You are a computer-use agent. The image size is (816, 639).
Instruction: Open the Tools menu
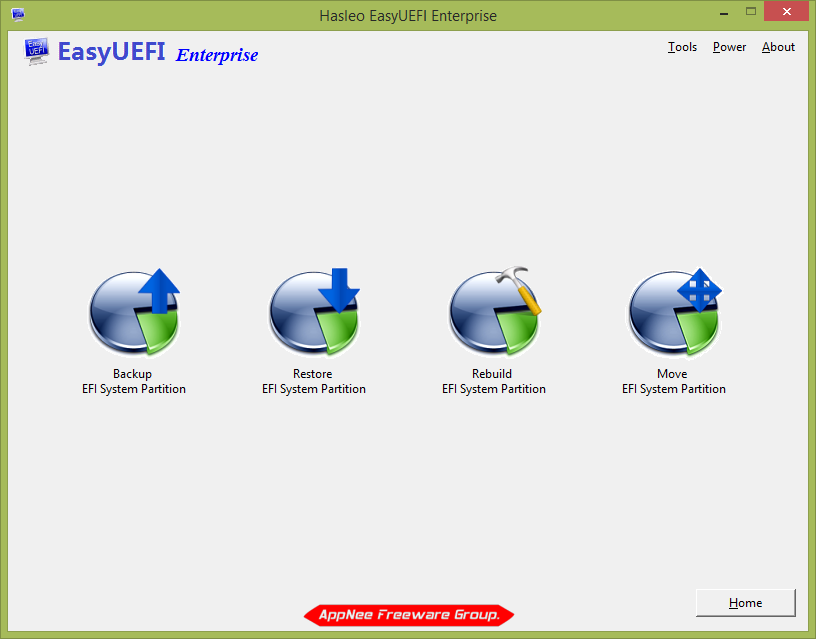coord(682,47)
